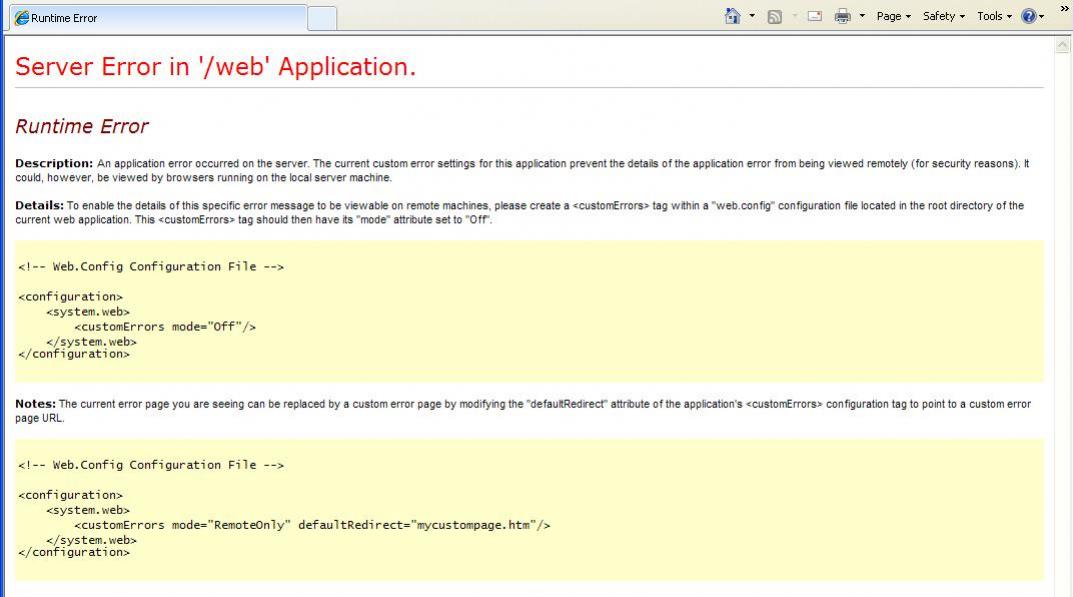Click the 'Runtime Error' italic subheading
The width and height of the screenshot is (1073, 597).
[82, 126]
